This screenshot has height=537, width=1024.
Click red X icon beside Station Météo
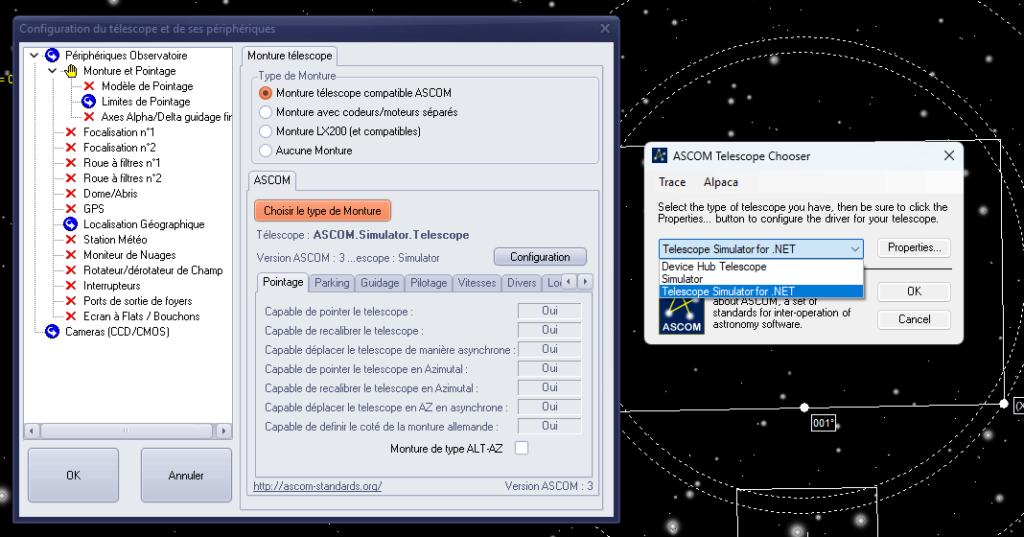pos(71,240)
